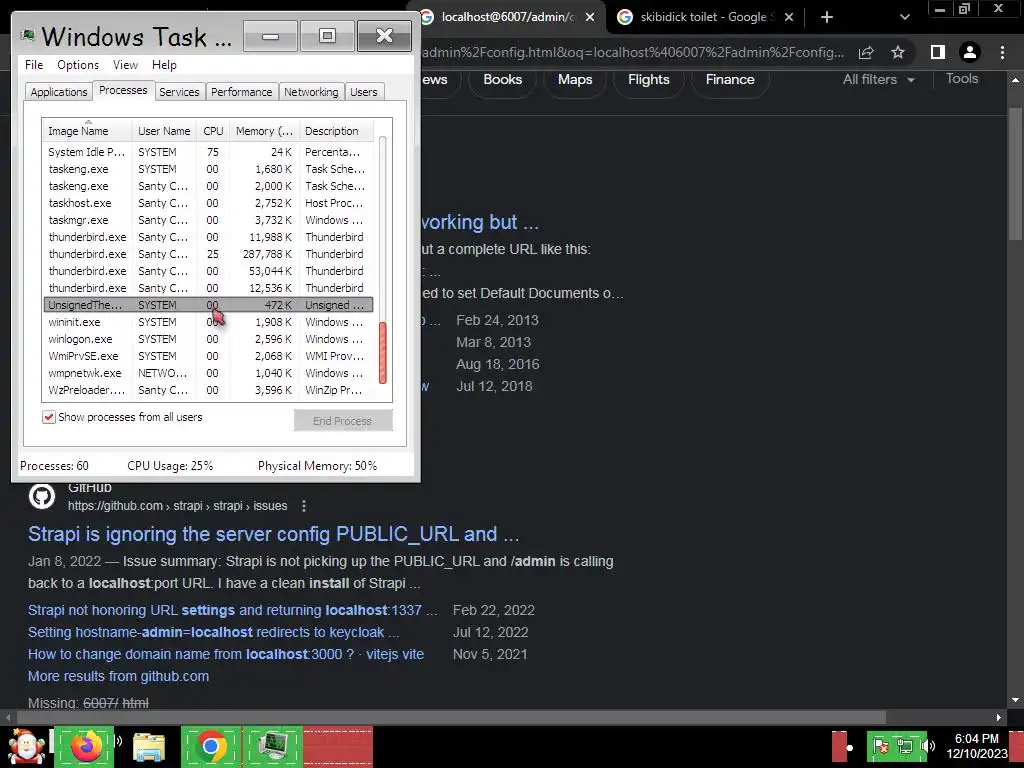Open Chrome profile avatar icon
Viewport: 1024px width, 768px height.
click(970, 52)
